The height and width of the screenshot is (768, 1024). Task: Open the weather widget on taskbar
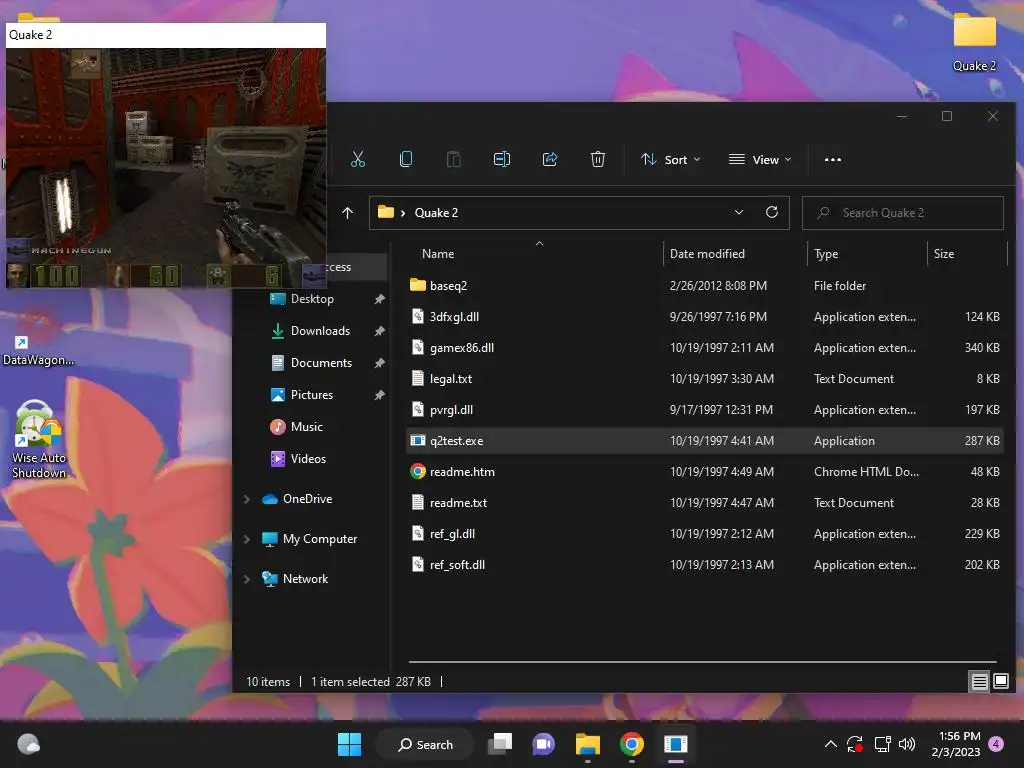(x=28, y=744)
